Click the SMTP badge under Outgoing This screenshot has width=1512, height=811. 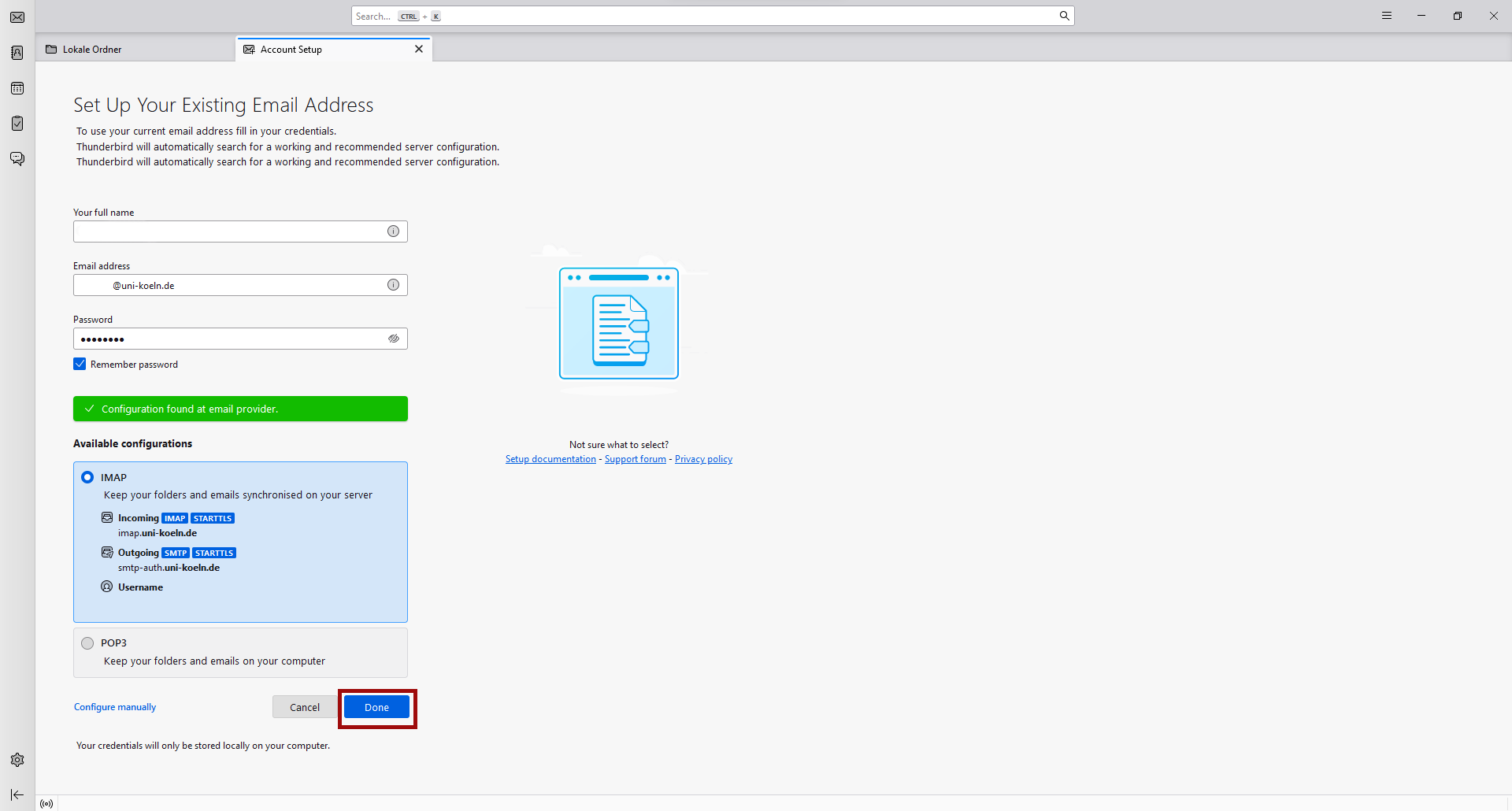[x=176, y=553]
